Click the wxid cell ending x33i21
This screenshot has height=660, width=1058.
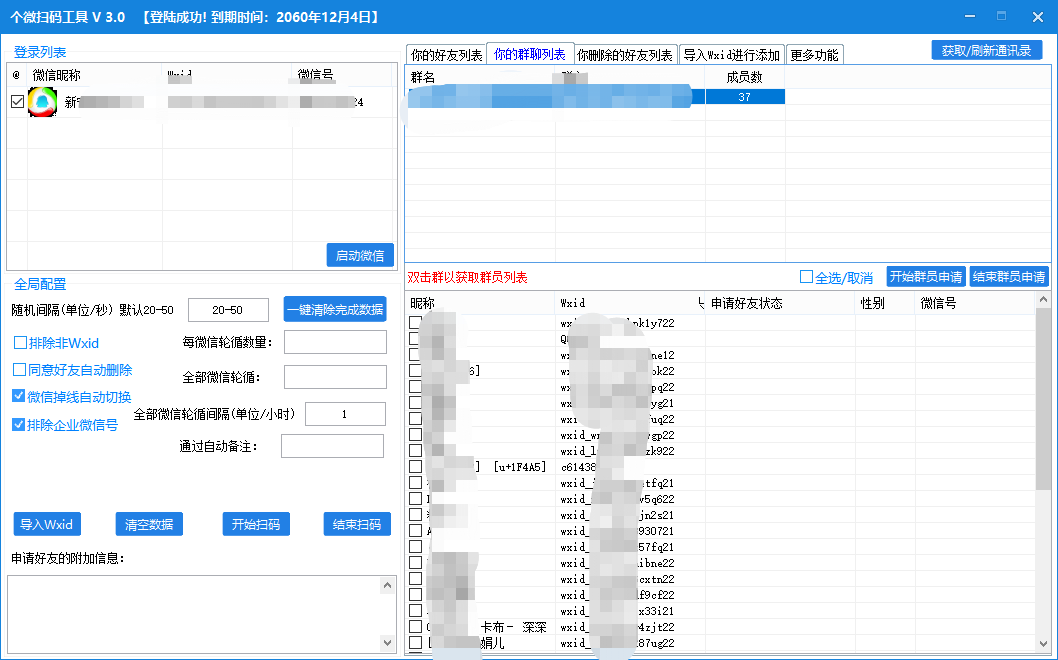coord(630,611)
